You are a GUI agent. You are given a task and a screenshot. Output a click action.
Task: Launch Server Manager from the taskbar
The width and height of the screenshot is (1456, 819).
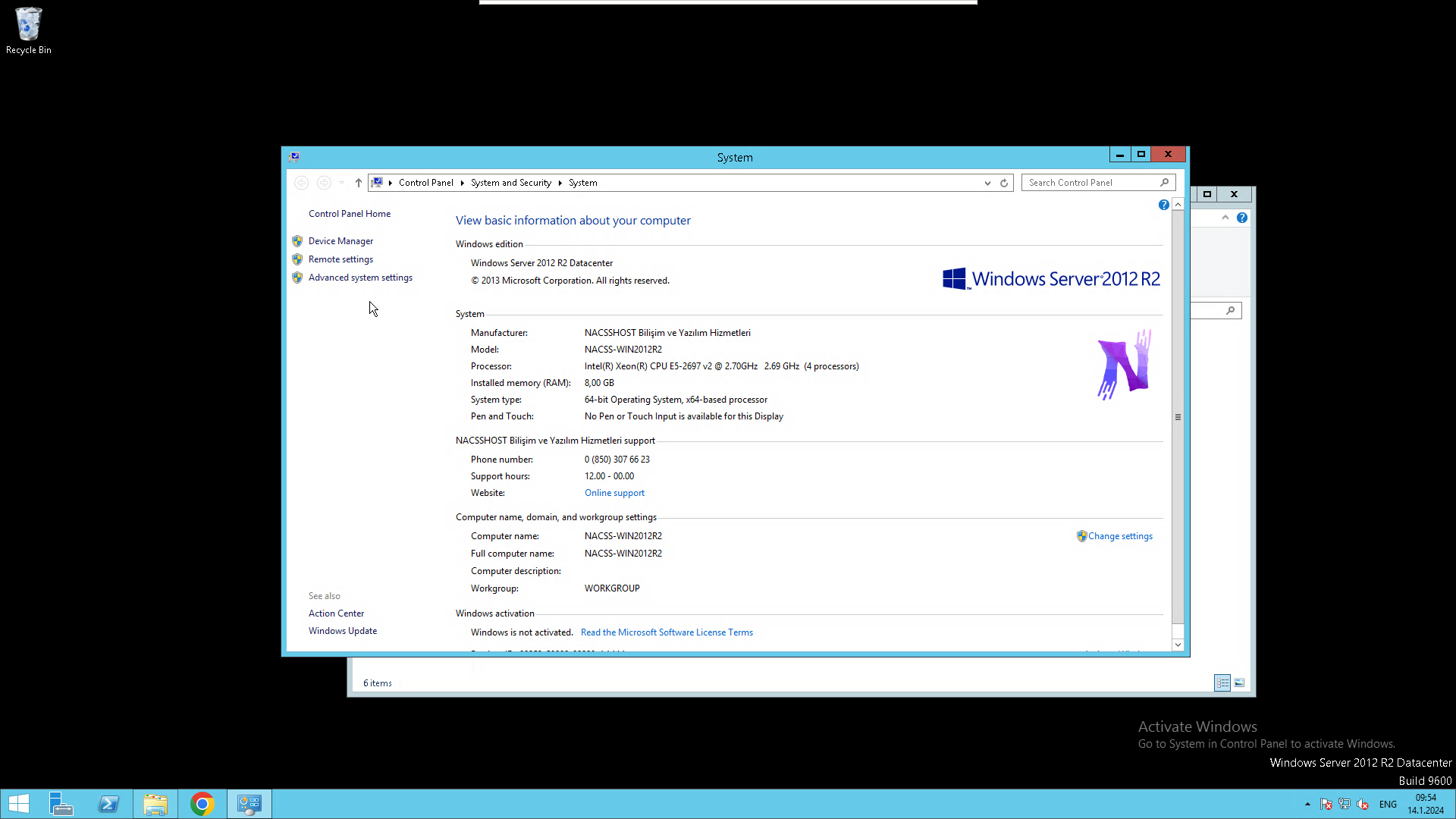coord(61,804)
